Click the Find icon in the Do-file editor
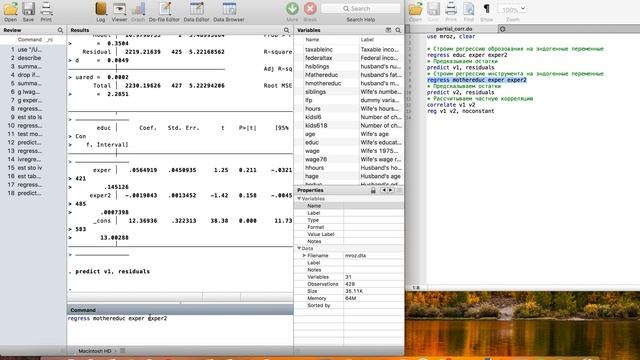 pos(469,9)
